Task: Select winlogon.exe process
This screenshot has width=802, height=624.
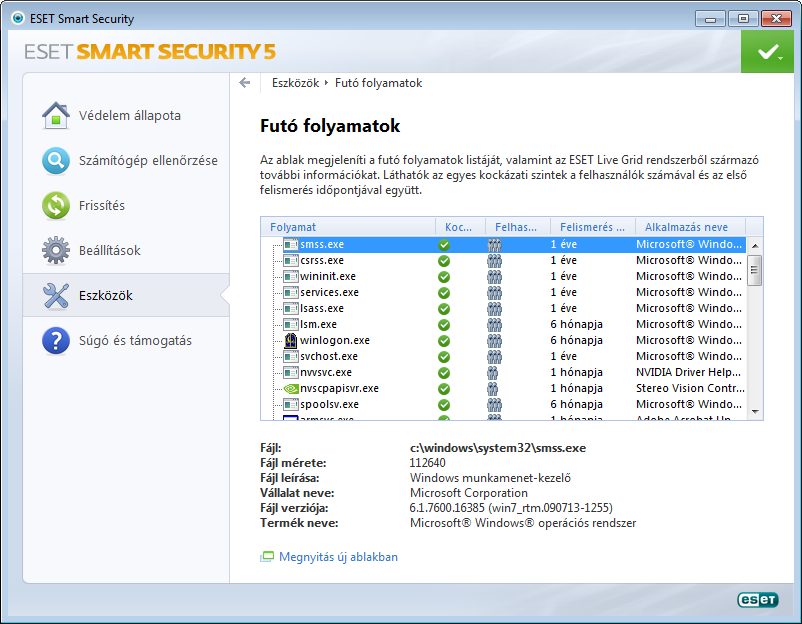Action: point(503,340)
